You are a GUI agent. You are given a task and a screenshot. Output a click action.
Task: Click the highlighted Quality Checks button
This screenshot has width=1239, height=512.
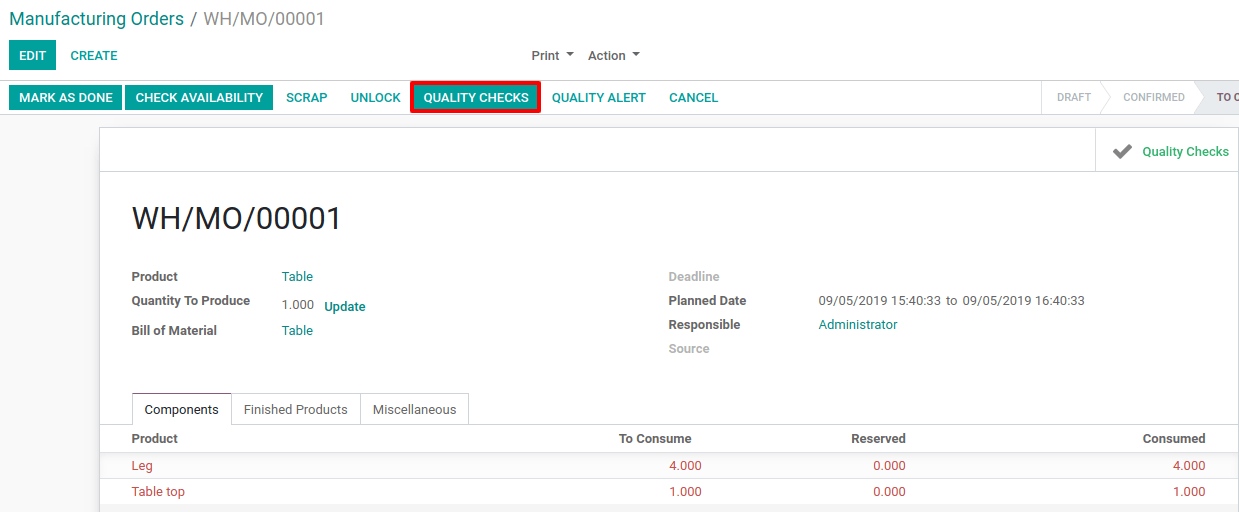tap(476, 98)
